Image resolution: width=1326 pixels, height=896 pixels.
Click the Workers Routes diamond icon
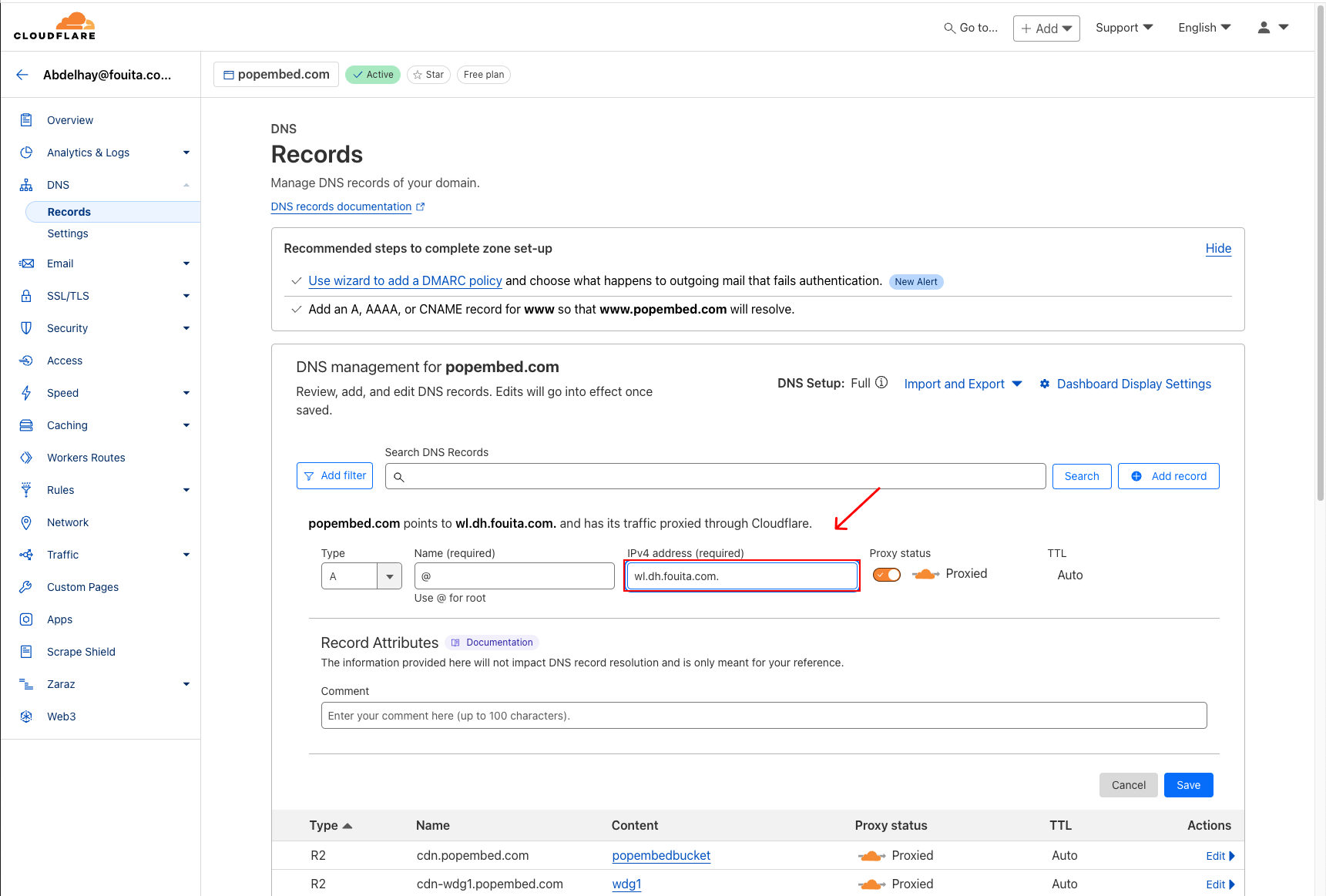coord(26,458)
